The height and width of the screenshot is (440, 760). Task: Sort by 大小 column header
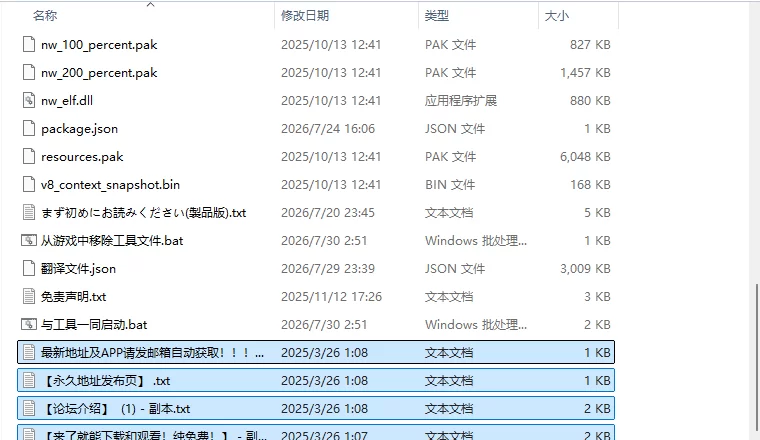coord(556,16)
